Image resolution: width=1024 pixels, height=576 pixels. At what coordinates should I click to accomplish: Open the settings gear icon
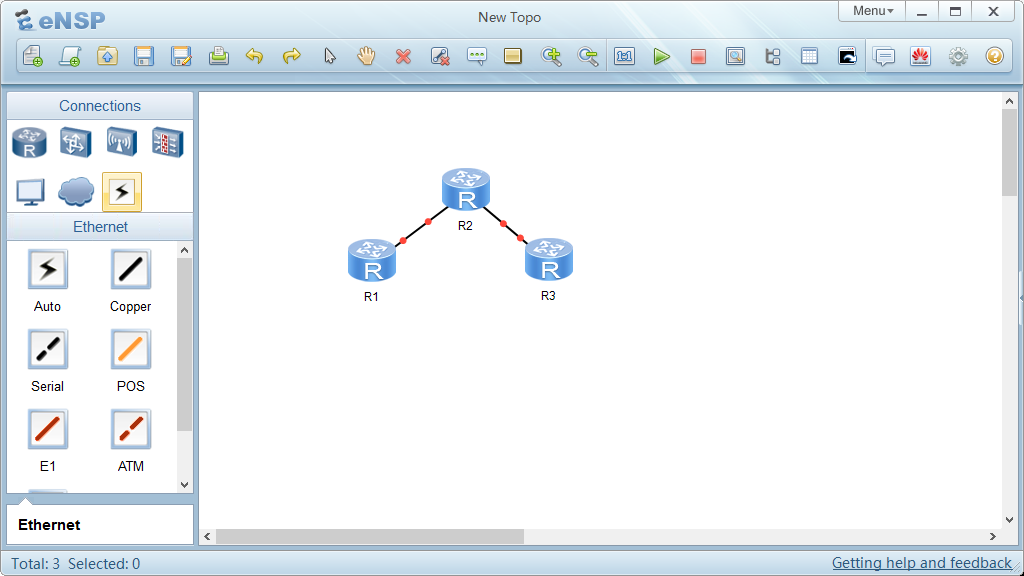click(958, 56)
